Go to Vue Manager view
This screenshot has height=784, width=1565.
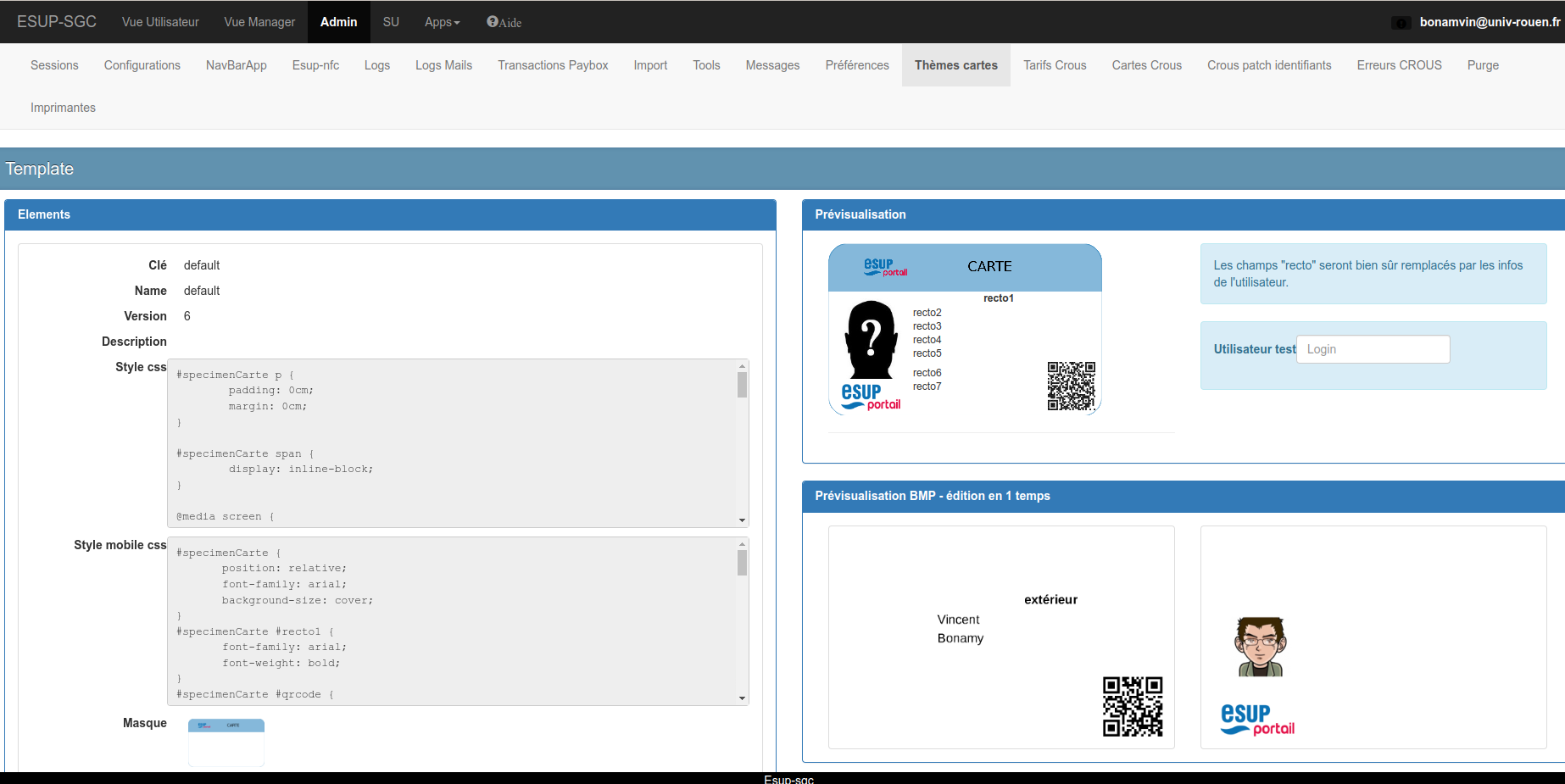coord(259,22)
